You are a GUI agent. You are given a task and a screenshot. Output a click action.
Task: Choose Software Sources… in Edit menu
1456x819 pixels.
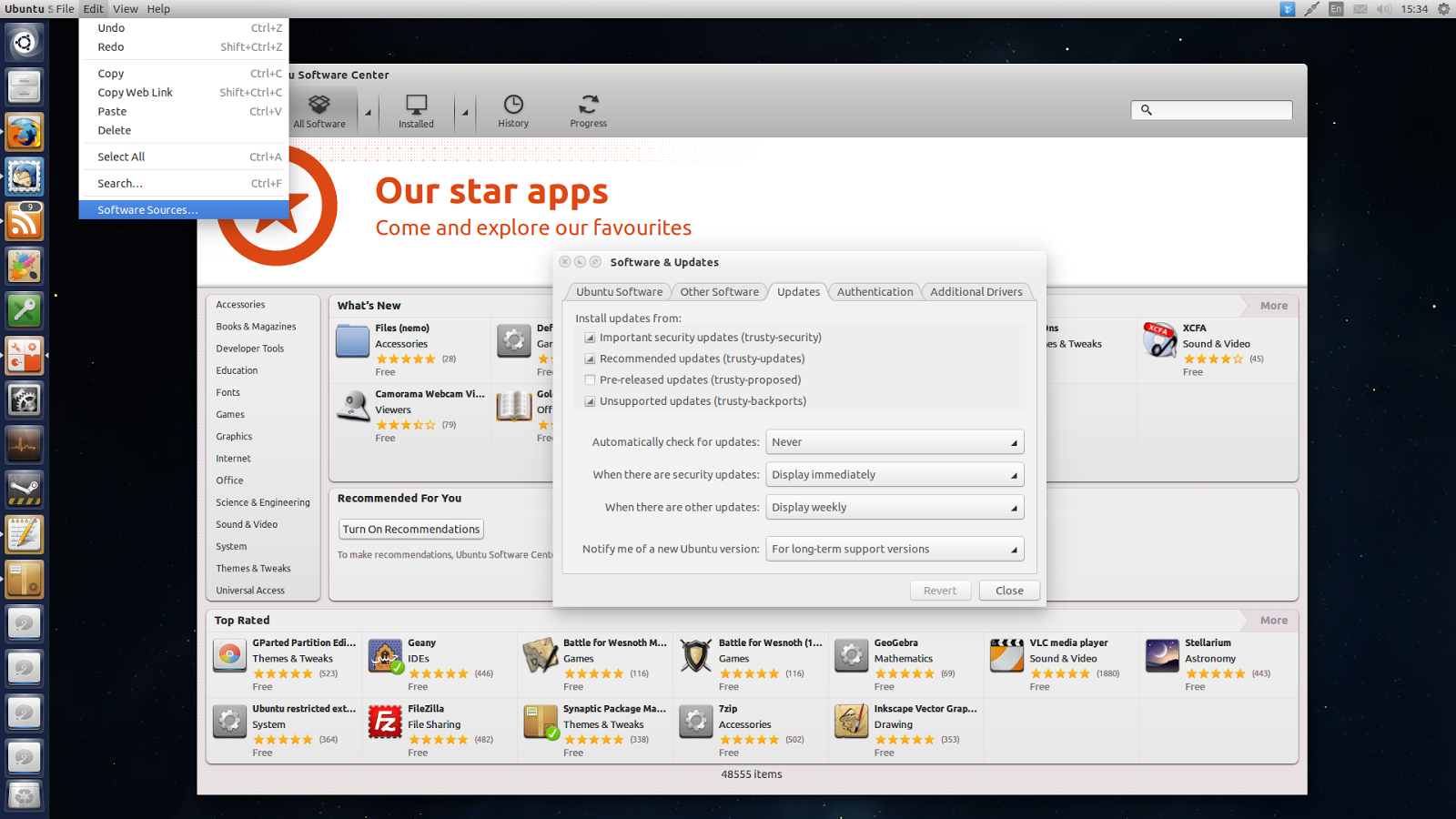click(184, 210)
